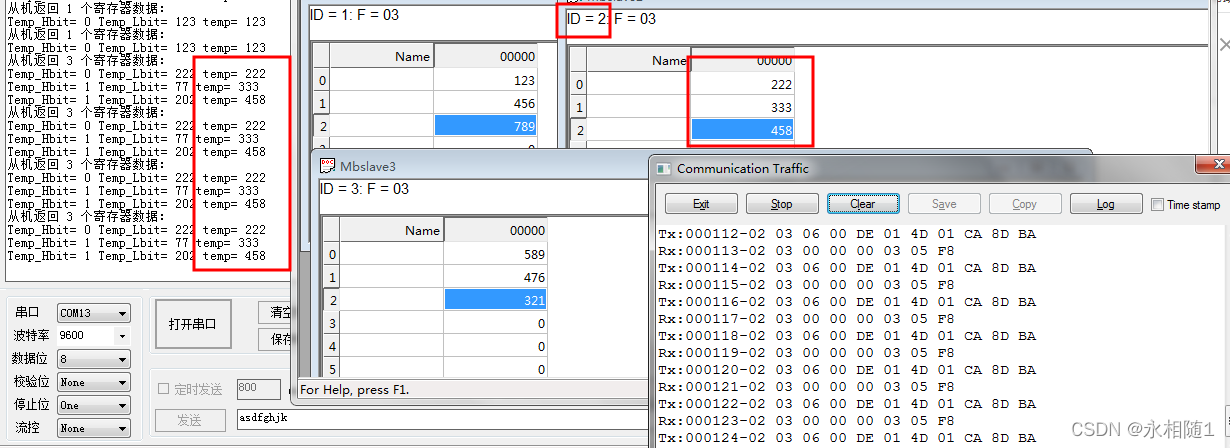Click row header 1 in ID 1 slave
The height and width of the screenshot is (448, 1230).
click(321, 103)
